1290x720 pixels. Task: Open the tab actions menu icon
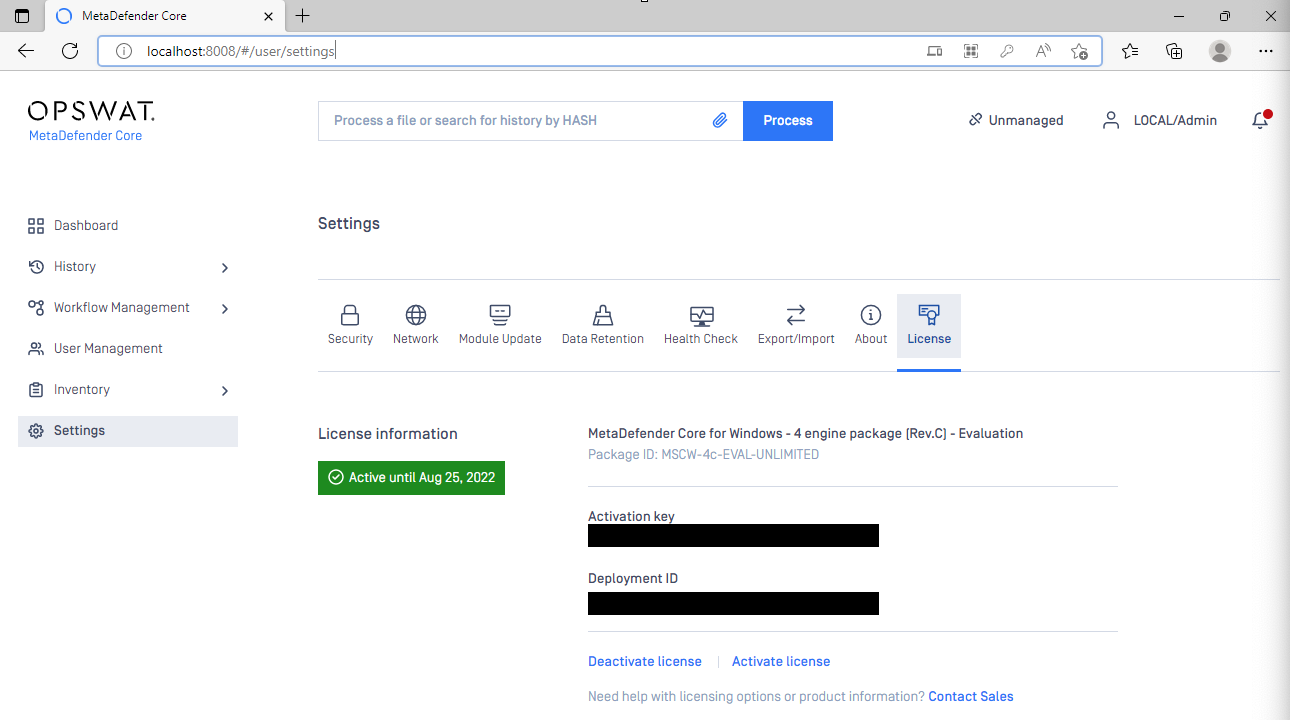tap(22, 16)
